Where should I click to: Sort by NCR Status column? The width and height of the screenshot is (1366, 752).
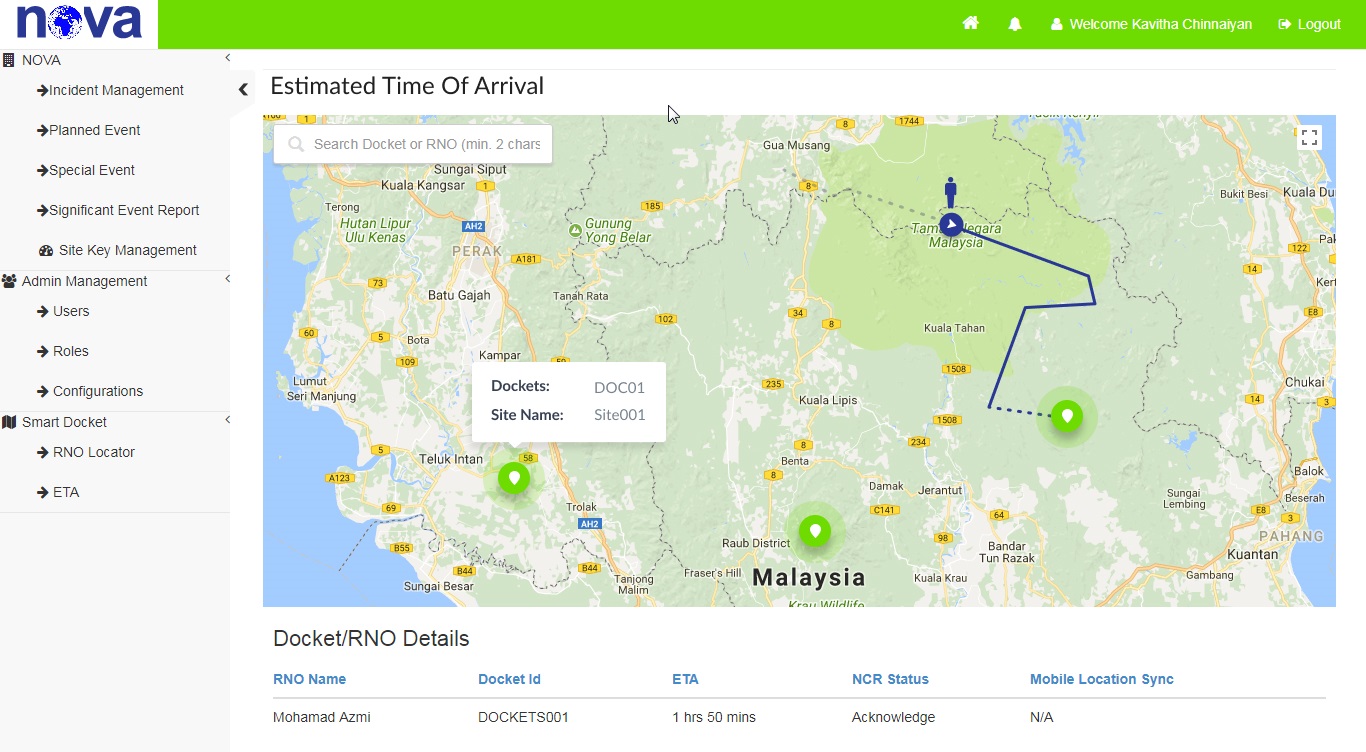click(x=890, y=679)
